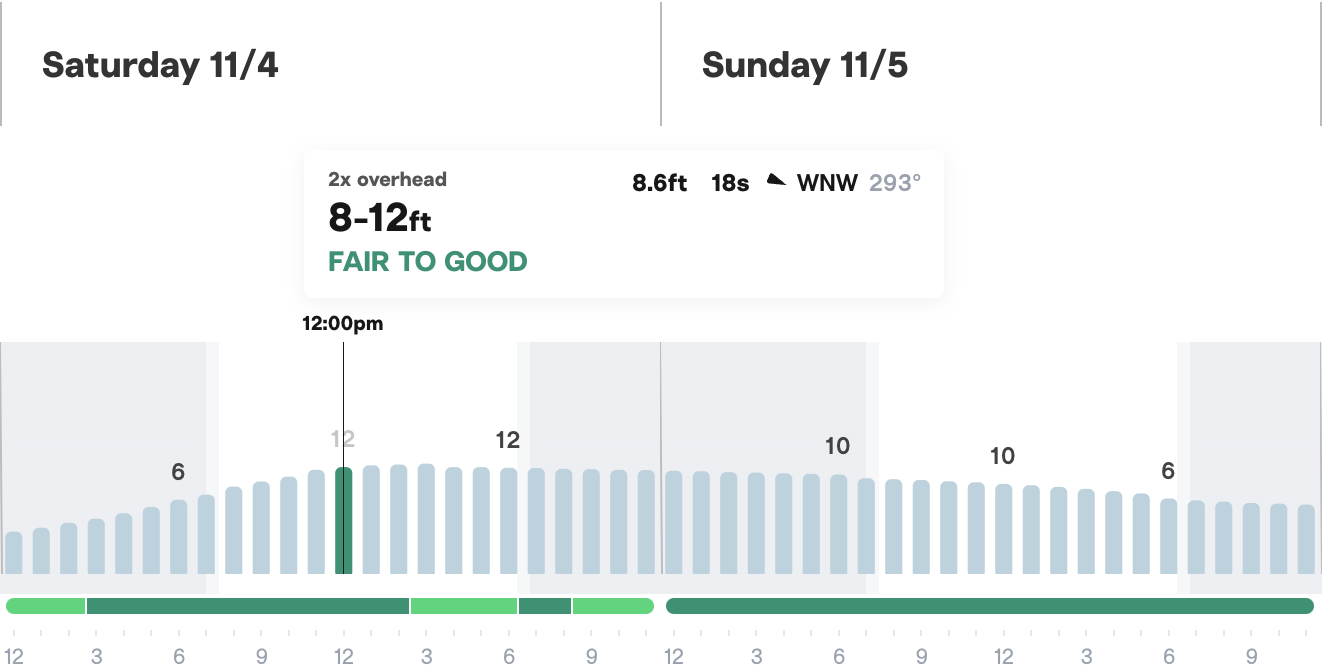
Task: Click the black 12 wave height label
Action: click(508, 440)
